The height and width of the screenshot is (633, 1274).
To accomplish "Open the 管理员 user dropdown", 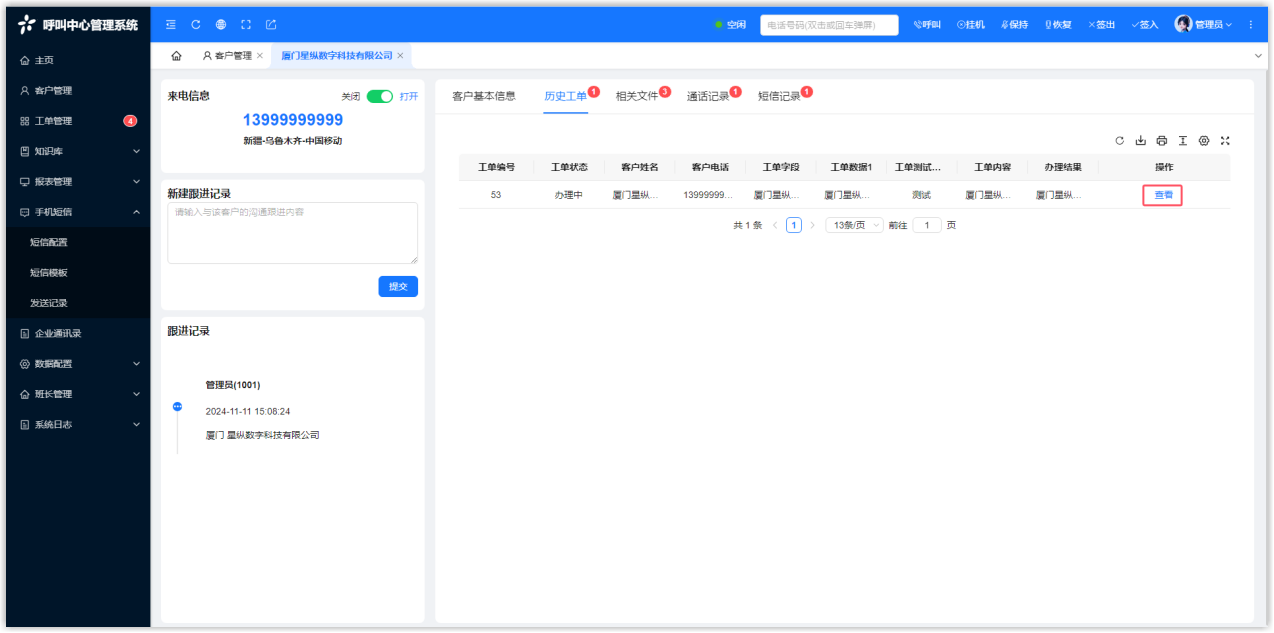I will (1204, 24).
